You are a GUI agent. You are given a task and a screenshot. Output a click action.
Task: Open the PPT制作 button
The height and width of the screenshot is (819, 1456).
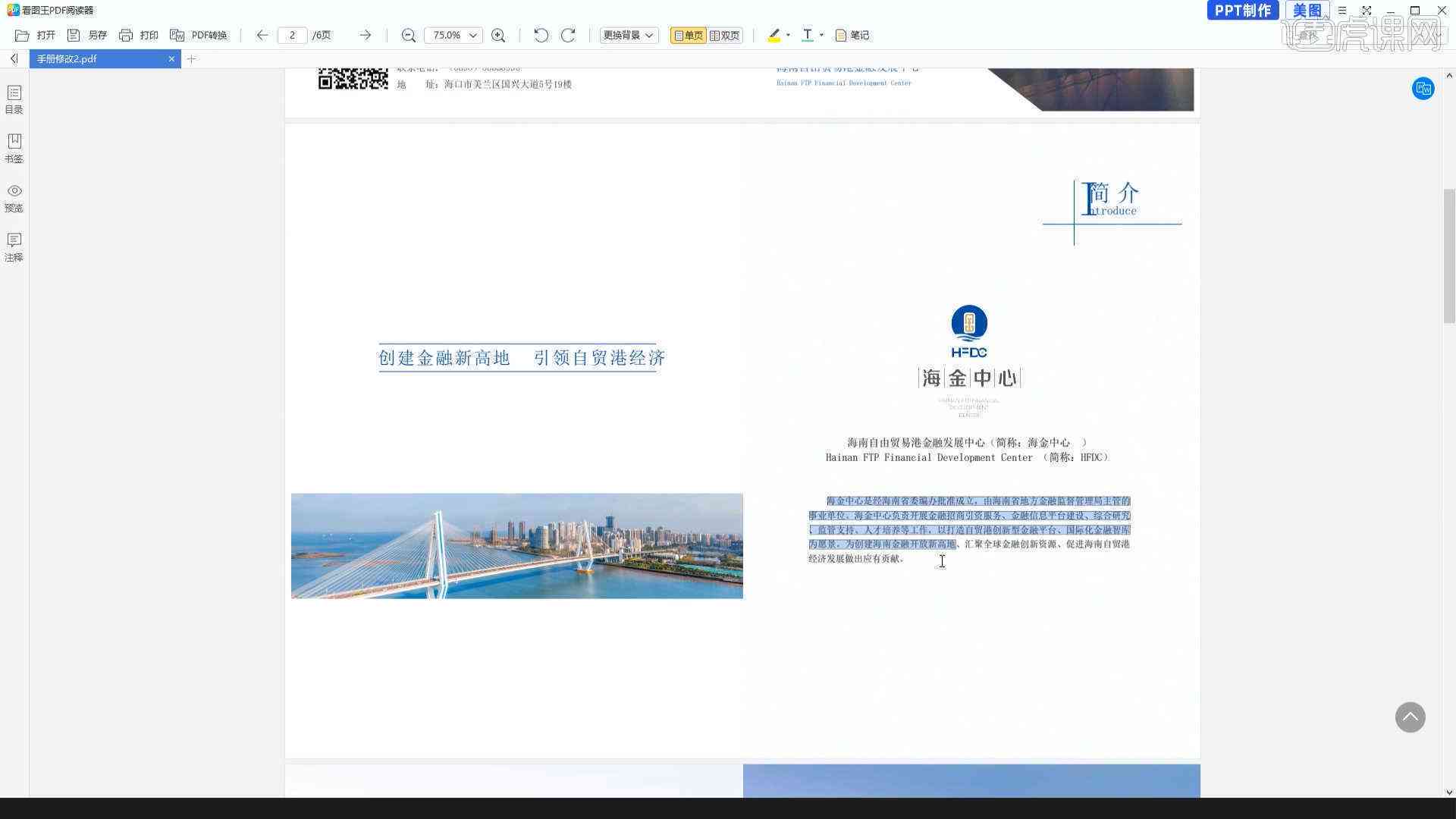click(1243, 11)
